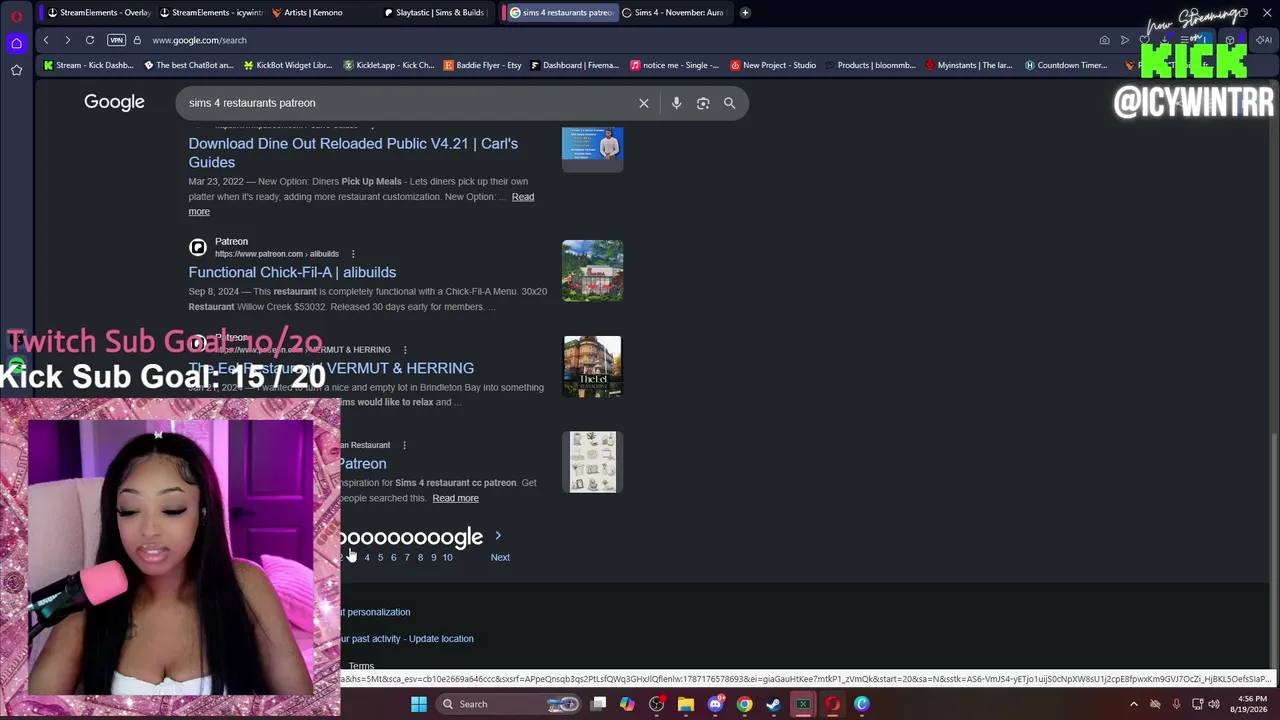
Task: Open the Kicklet.app bookmark
Action: pos(389,65)
